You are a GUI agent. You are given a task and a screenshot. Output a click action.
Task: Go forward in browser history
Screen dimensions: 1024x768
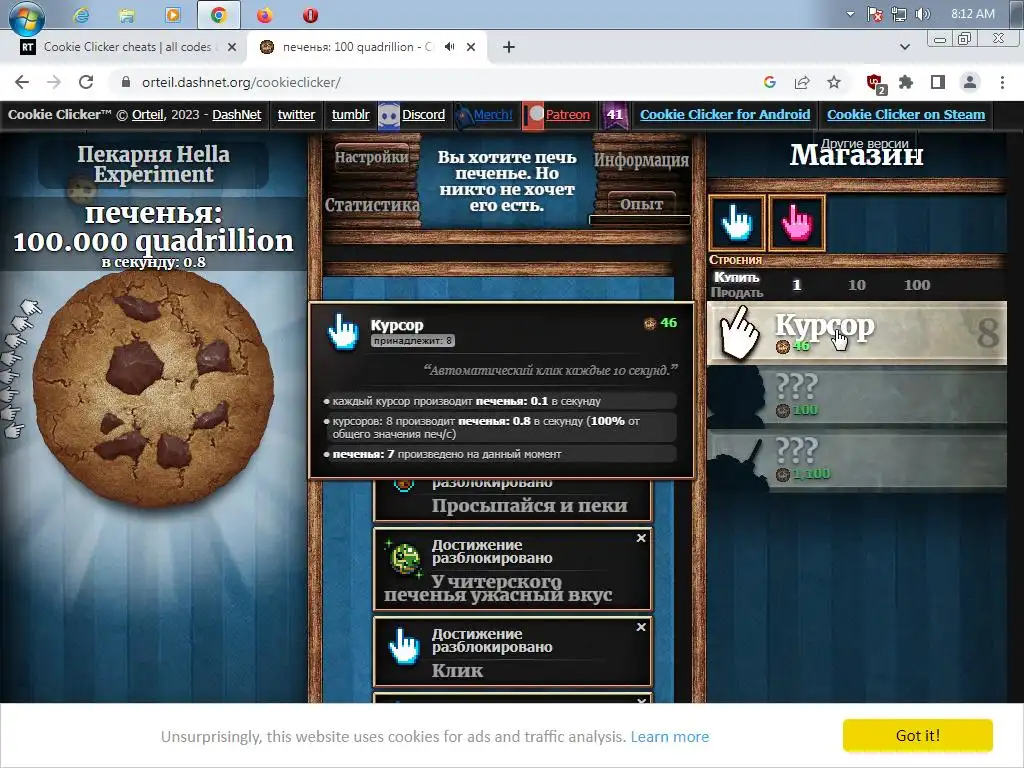tap(54, 82)
